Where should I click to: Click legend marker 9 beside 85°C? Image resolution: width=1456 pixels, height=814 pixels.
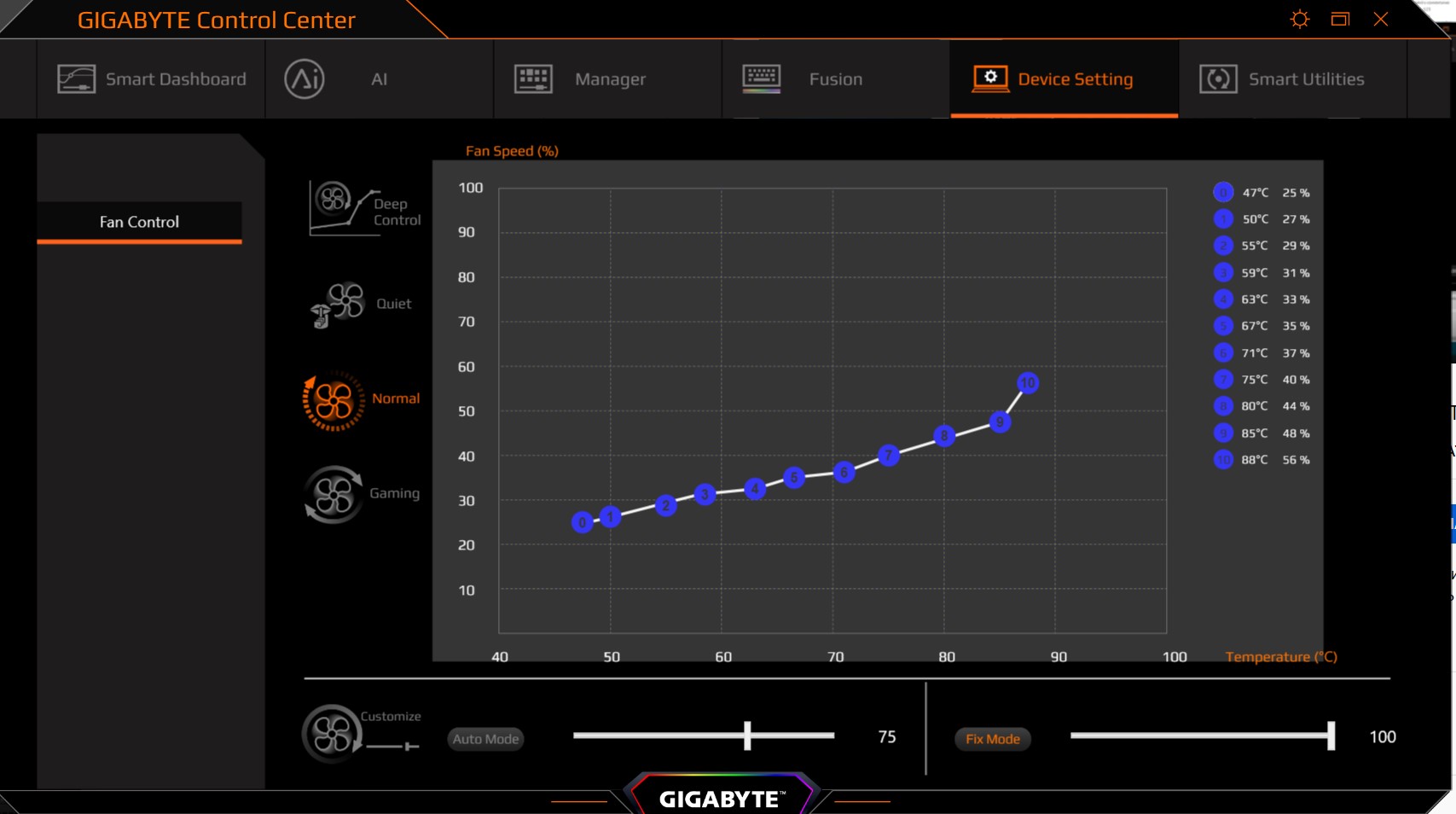coord(1223,433)
